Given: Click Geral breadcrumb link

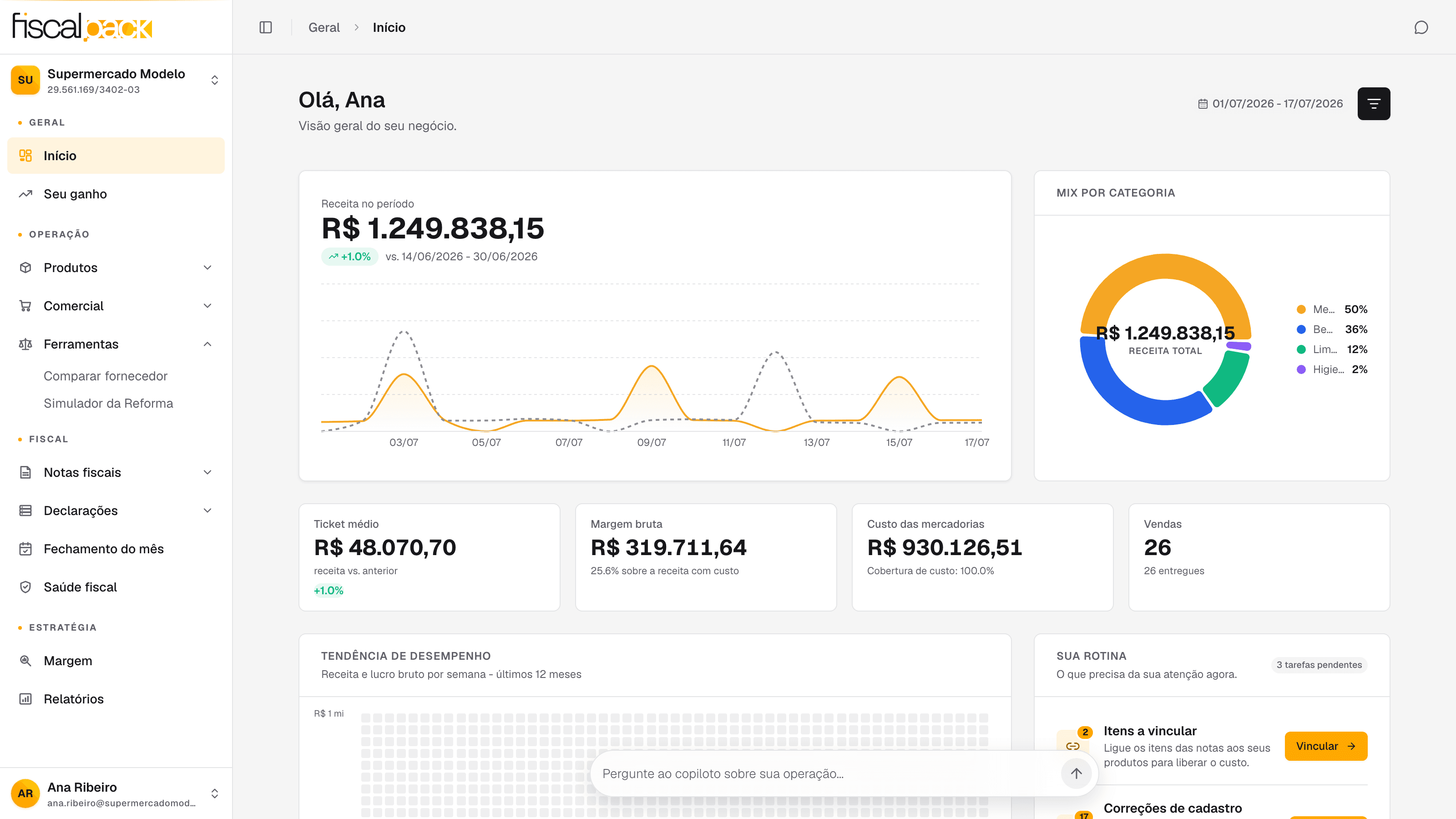Looking at the screenshot, I should (x=324, y=27).
